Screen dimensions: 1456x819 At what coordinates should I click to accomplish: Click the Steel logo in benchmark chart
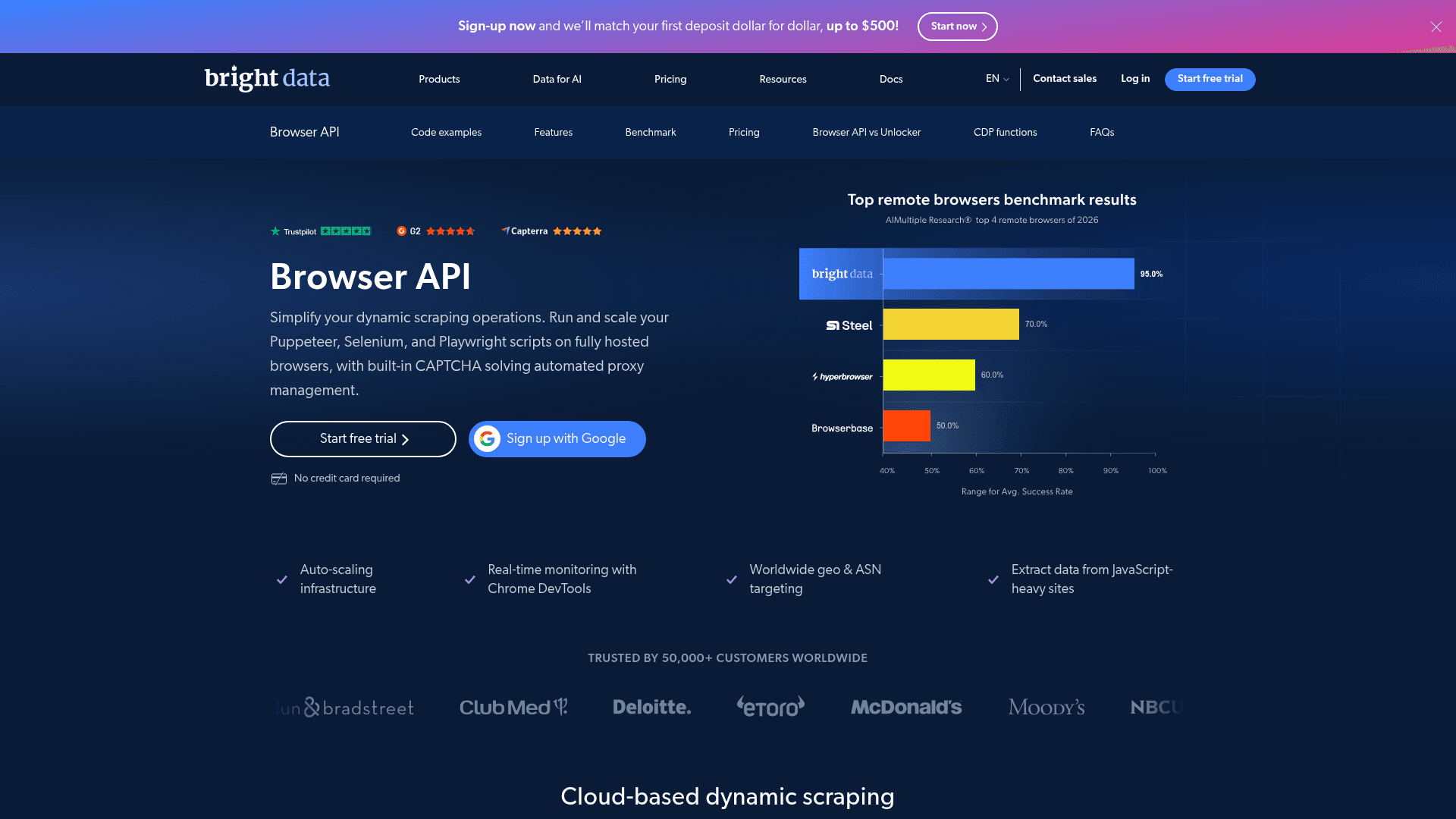[849, 325]
